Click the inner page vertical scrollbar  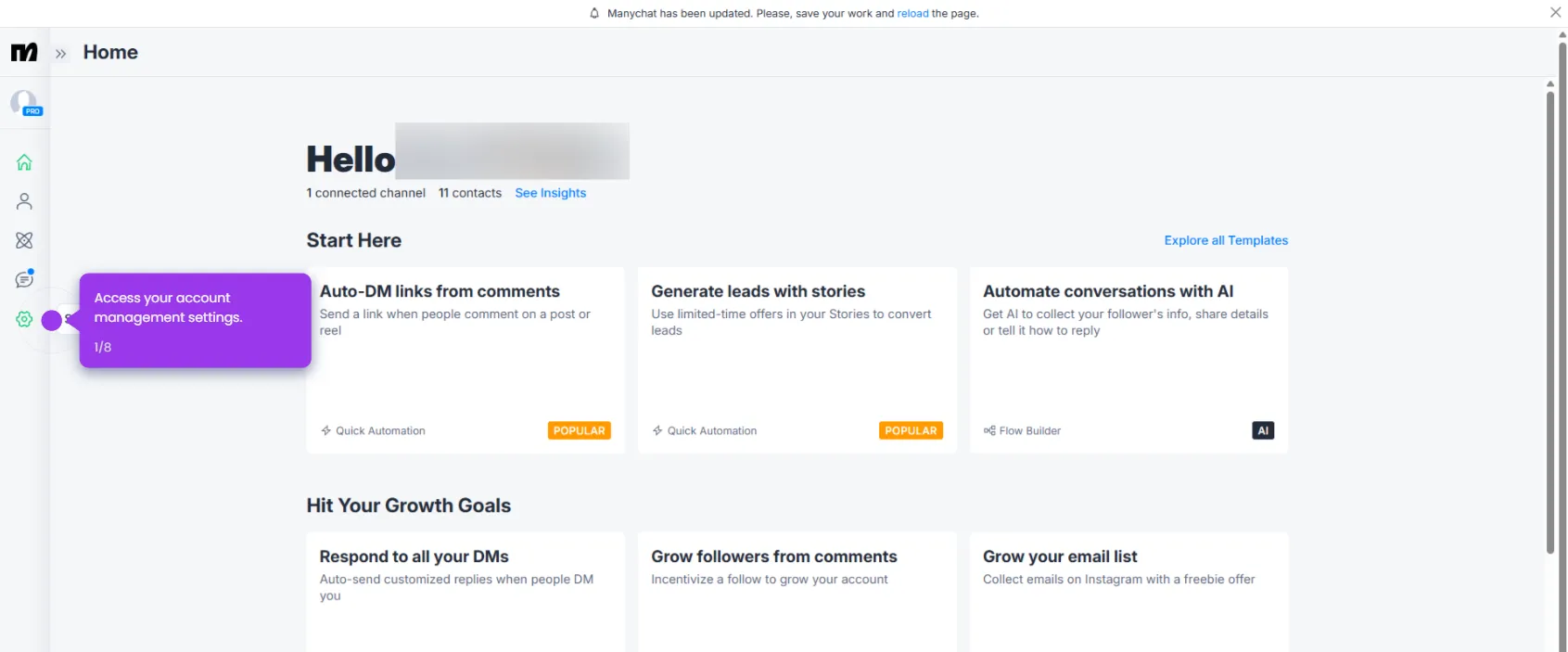(x=1550, y=321)
